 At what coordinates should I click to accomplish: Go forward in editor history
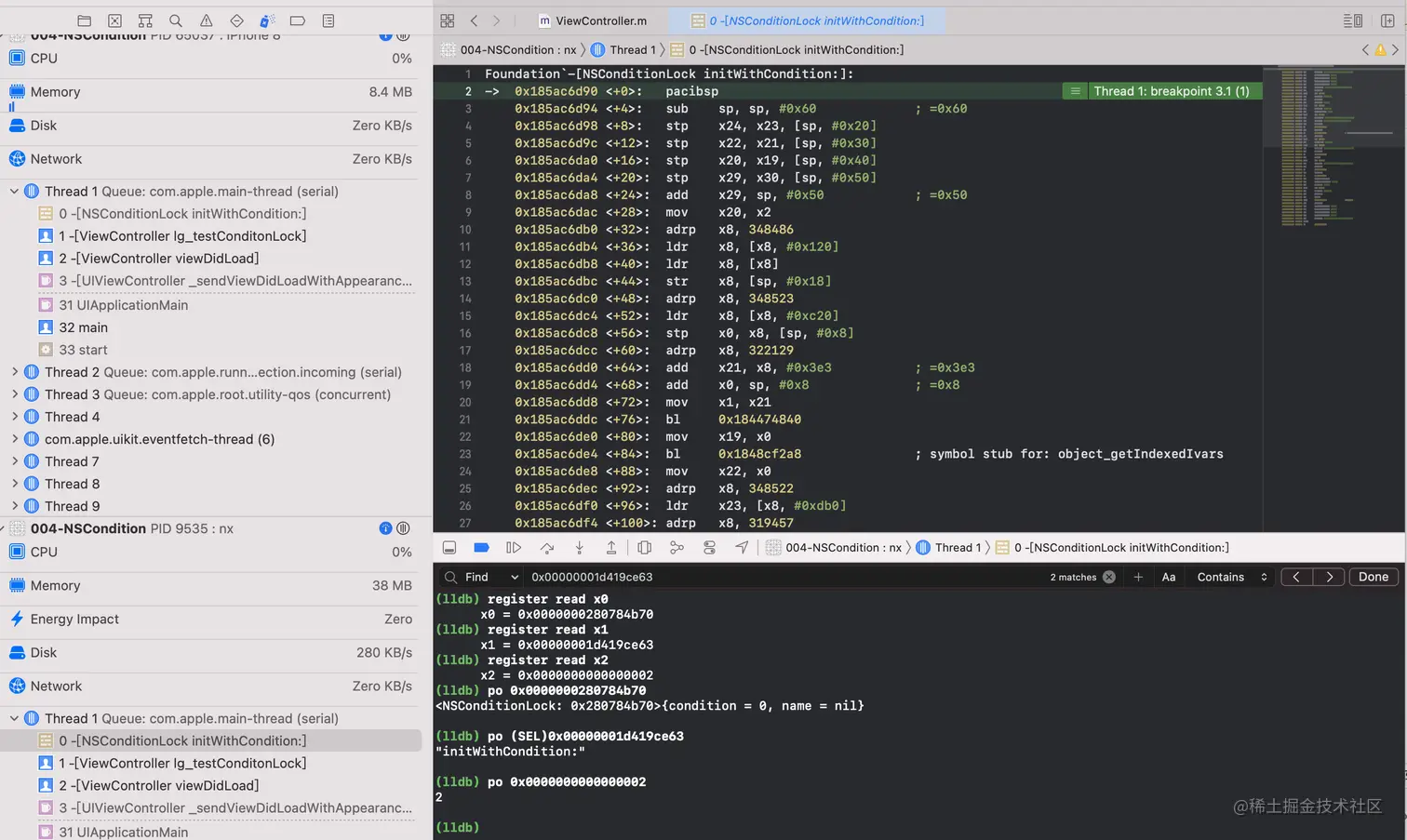click(x=497, y=20)
